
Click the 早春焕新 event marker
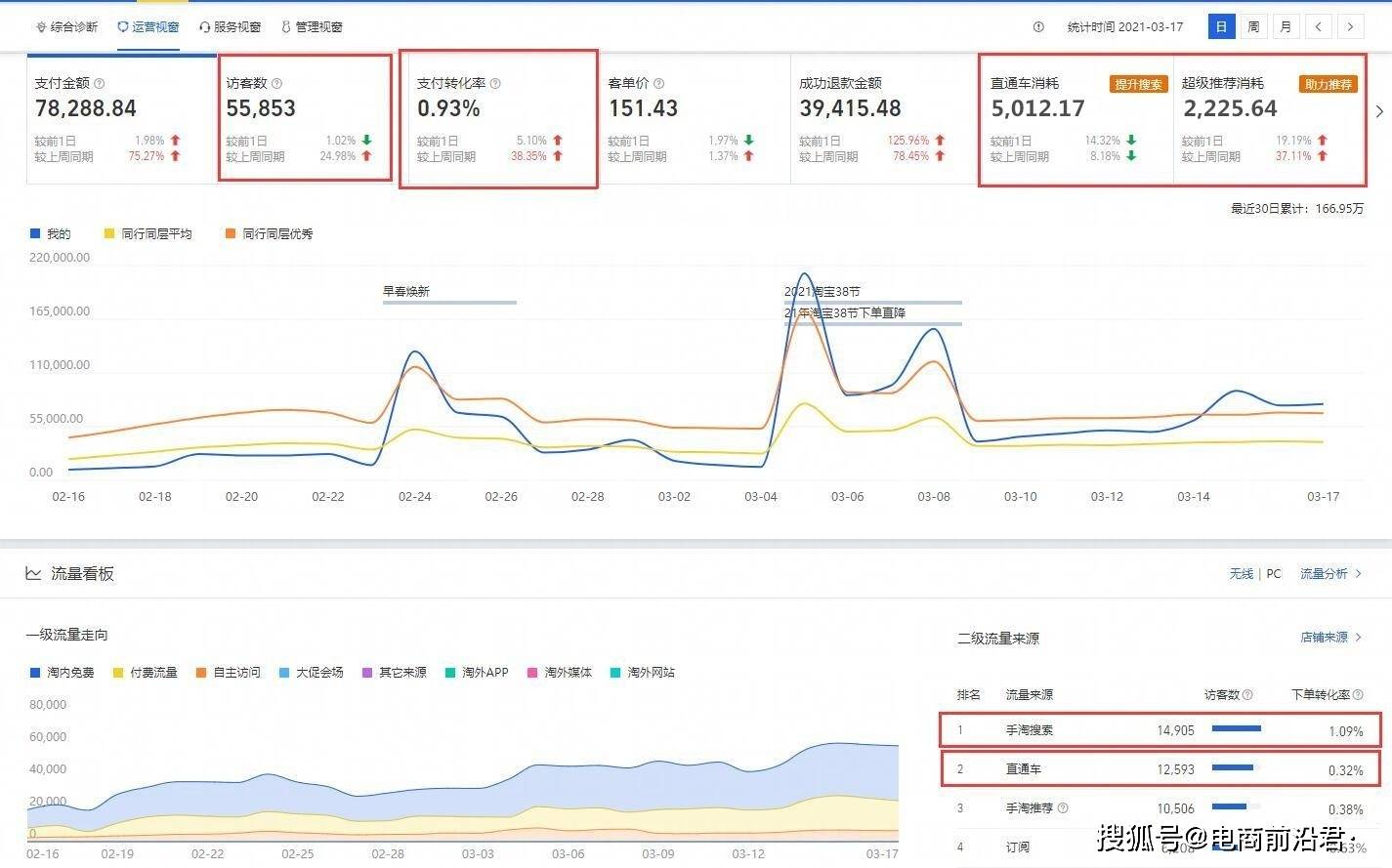click(x=406, y=292)
